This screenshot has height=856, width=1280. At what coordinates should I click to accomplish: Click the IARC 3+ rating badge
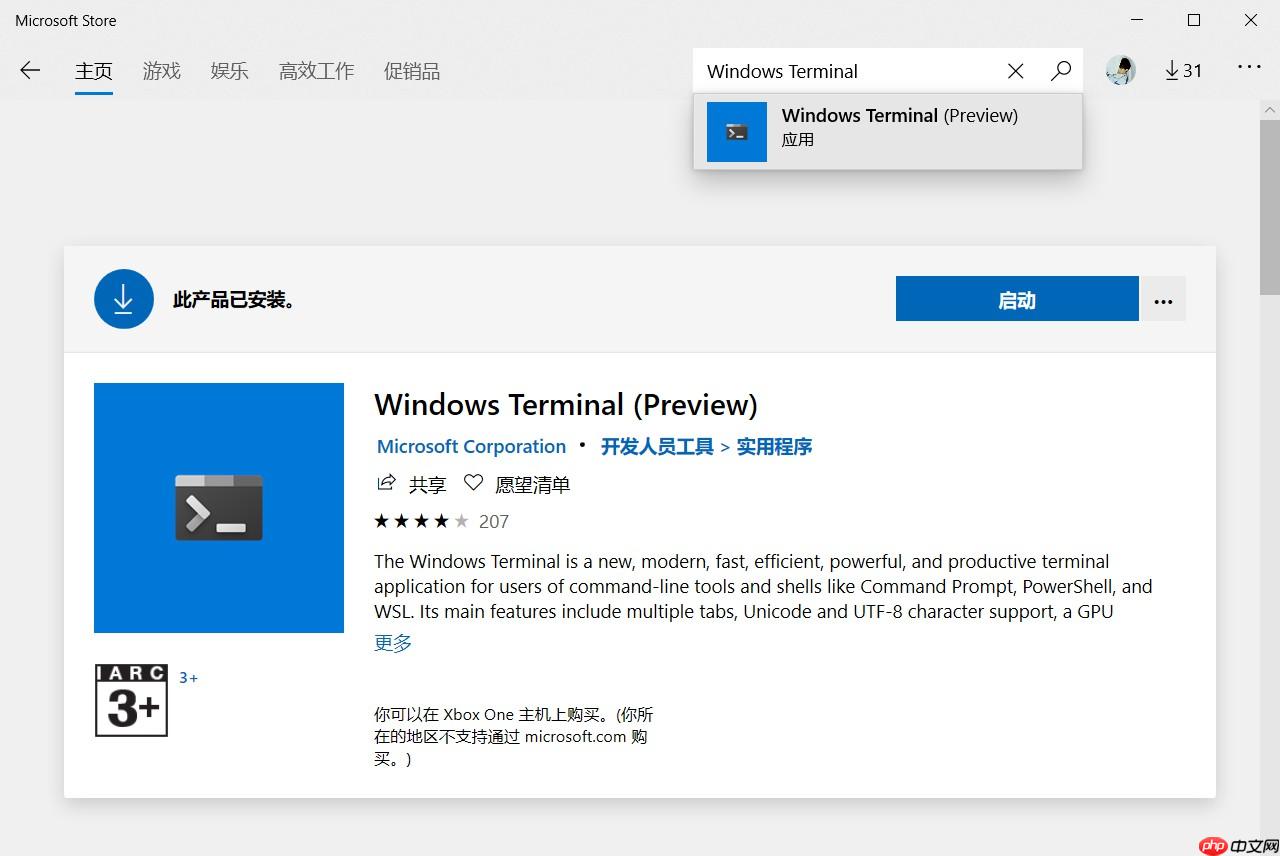(131, 700)
